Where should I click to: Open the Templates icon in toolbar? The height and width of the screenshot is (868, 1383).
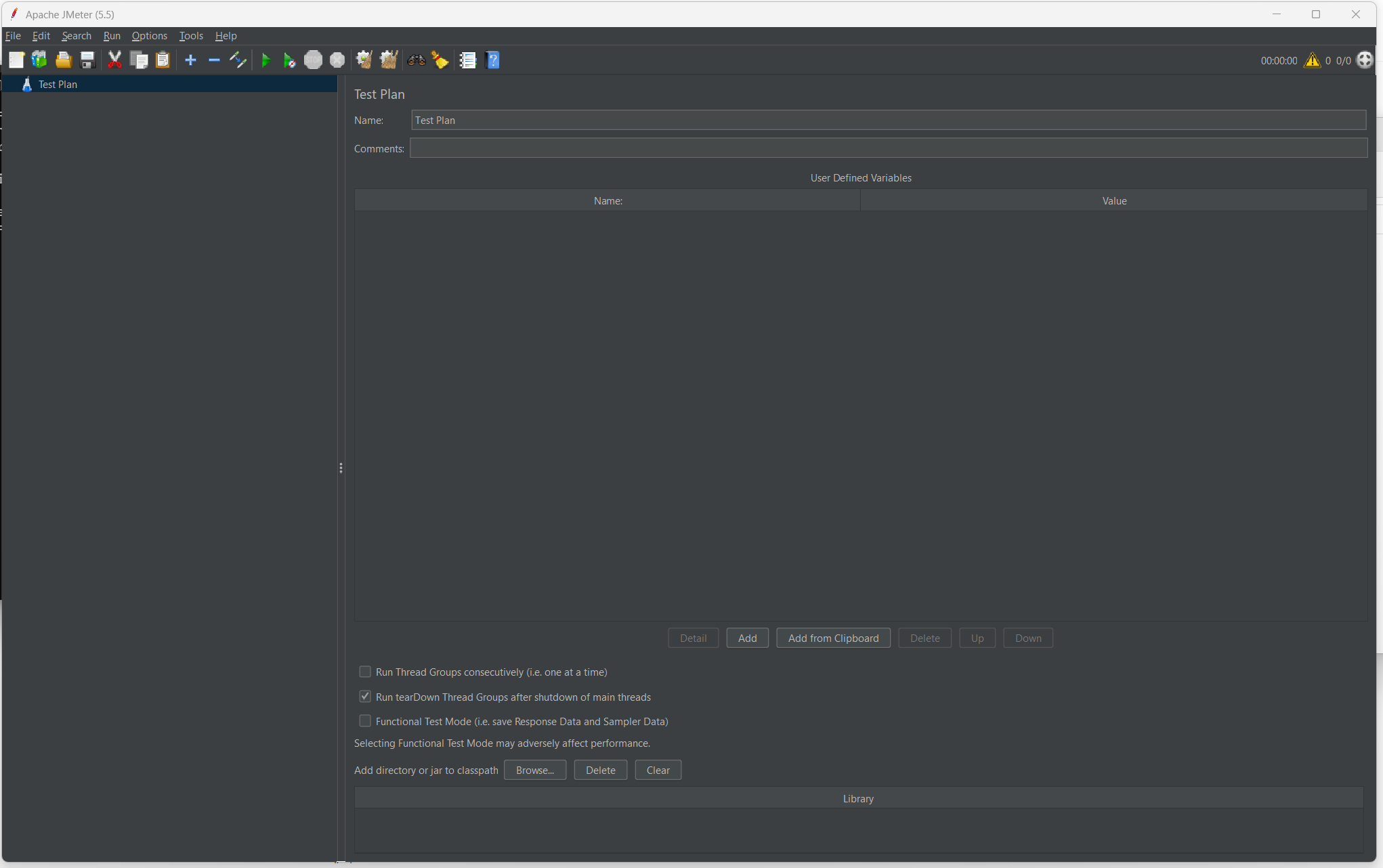click(39, 60)
